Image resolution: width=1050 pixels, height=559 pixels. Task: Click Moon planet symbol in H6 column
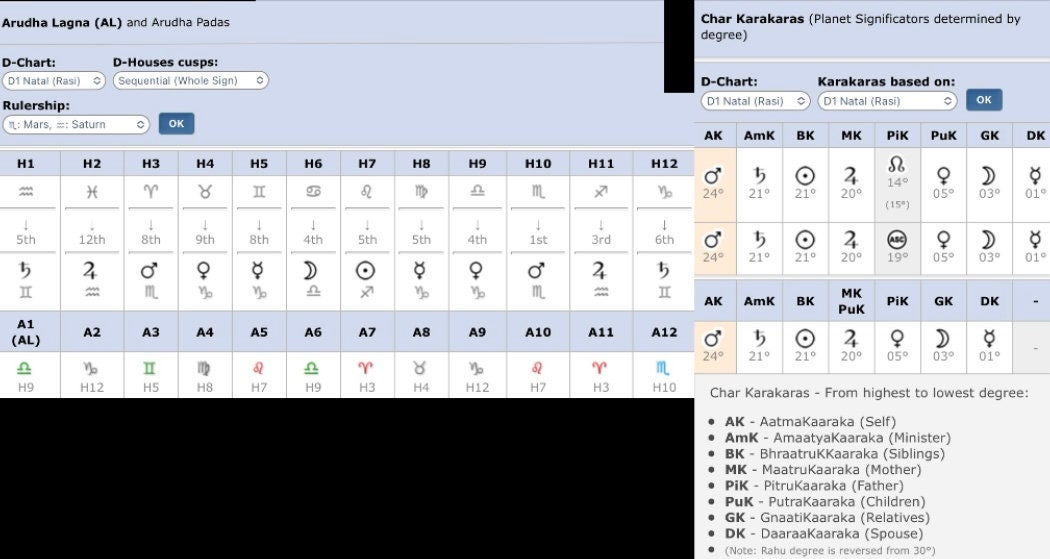(x=311, y=270)
